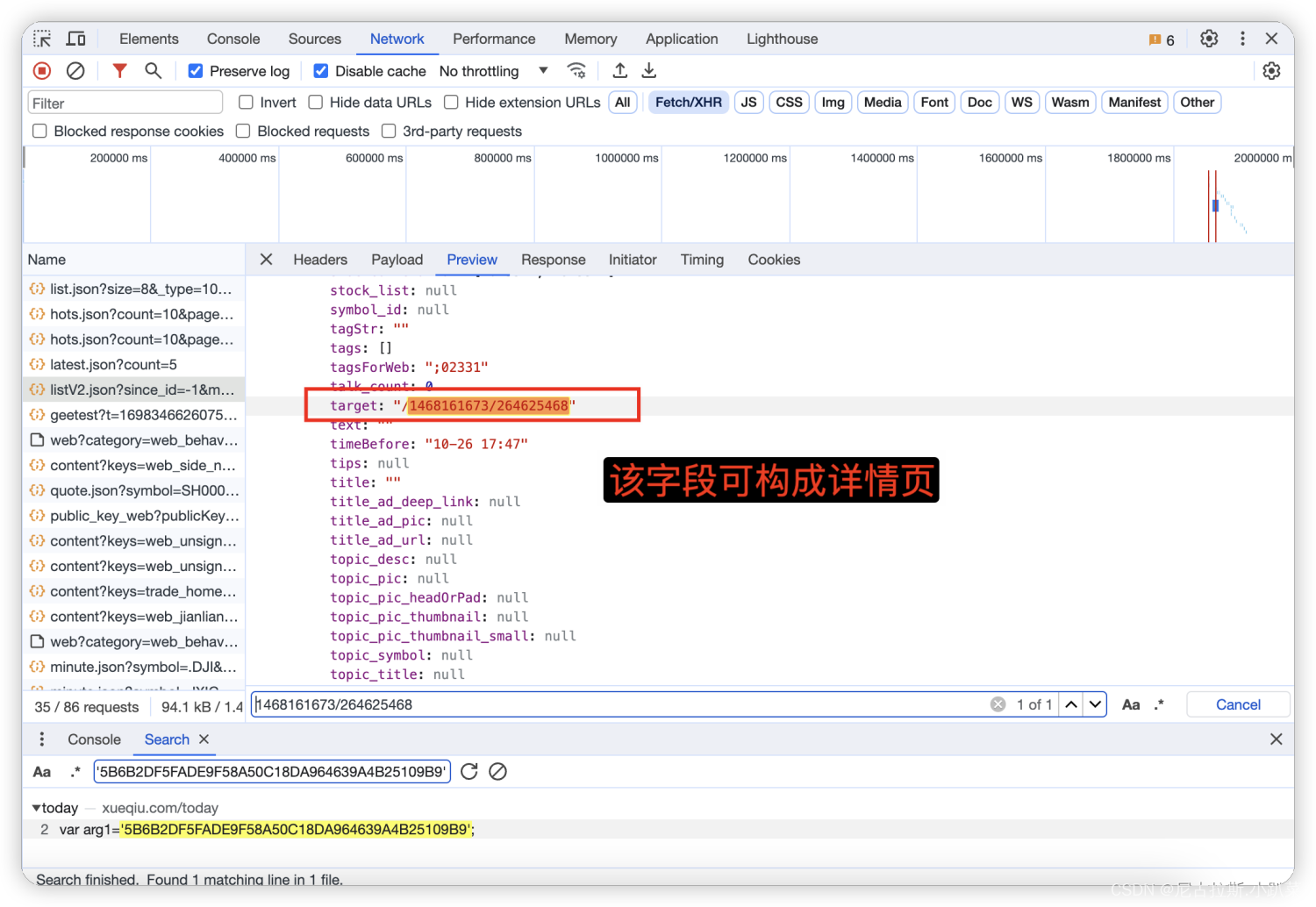
Task: Open the Application tab
Action: click(x=682, y=39)
